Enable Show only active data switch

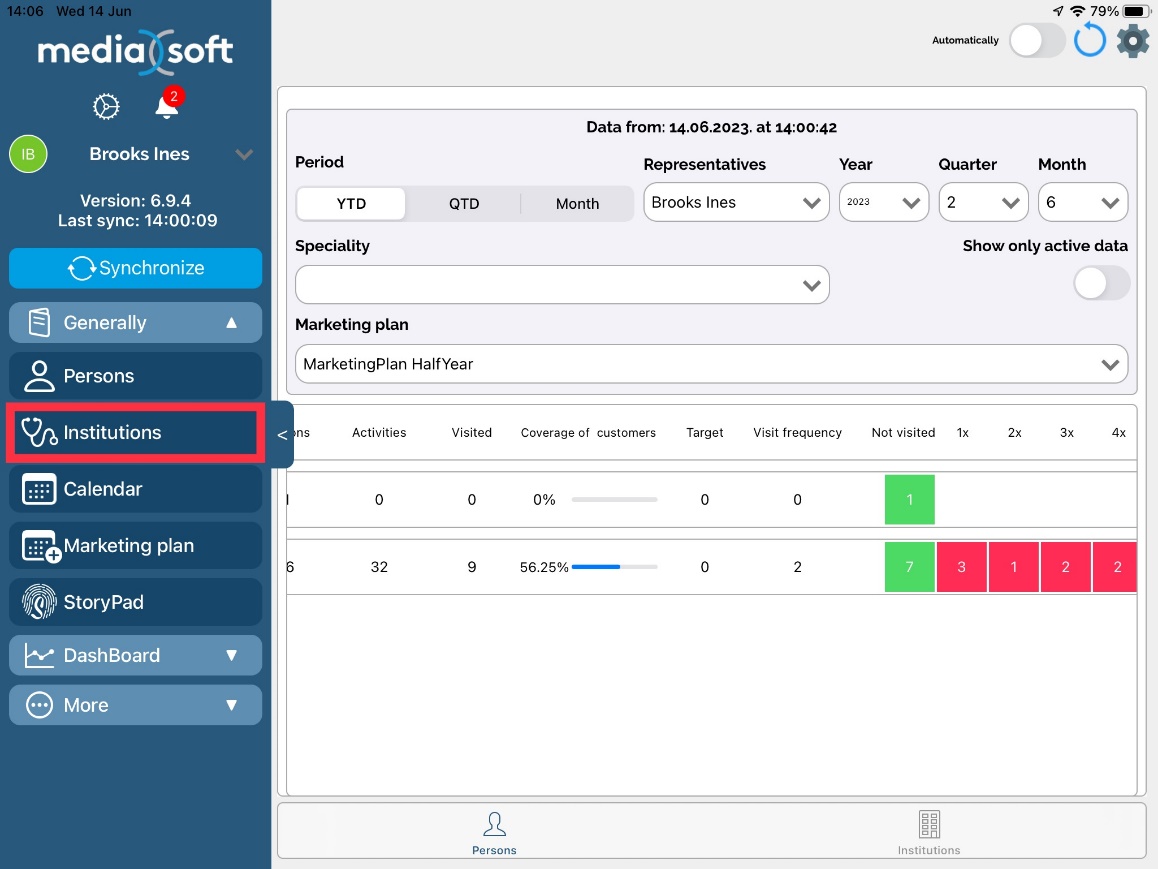(1101, 283)
